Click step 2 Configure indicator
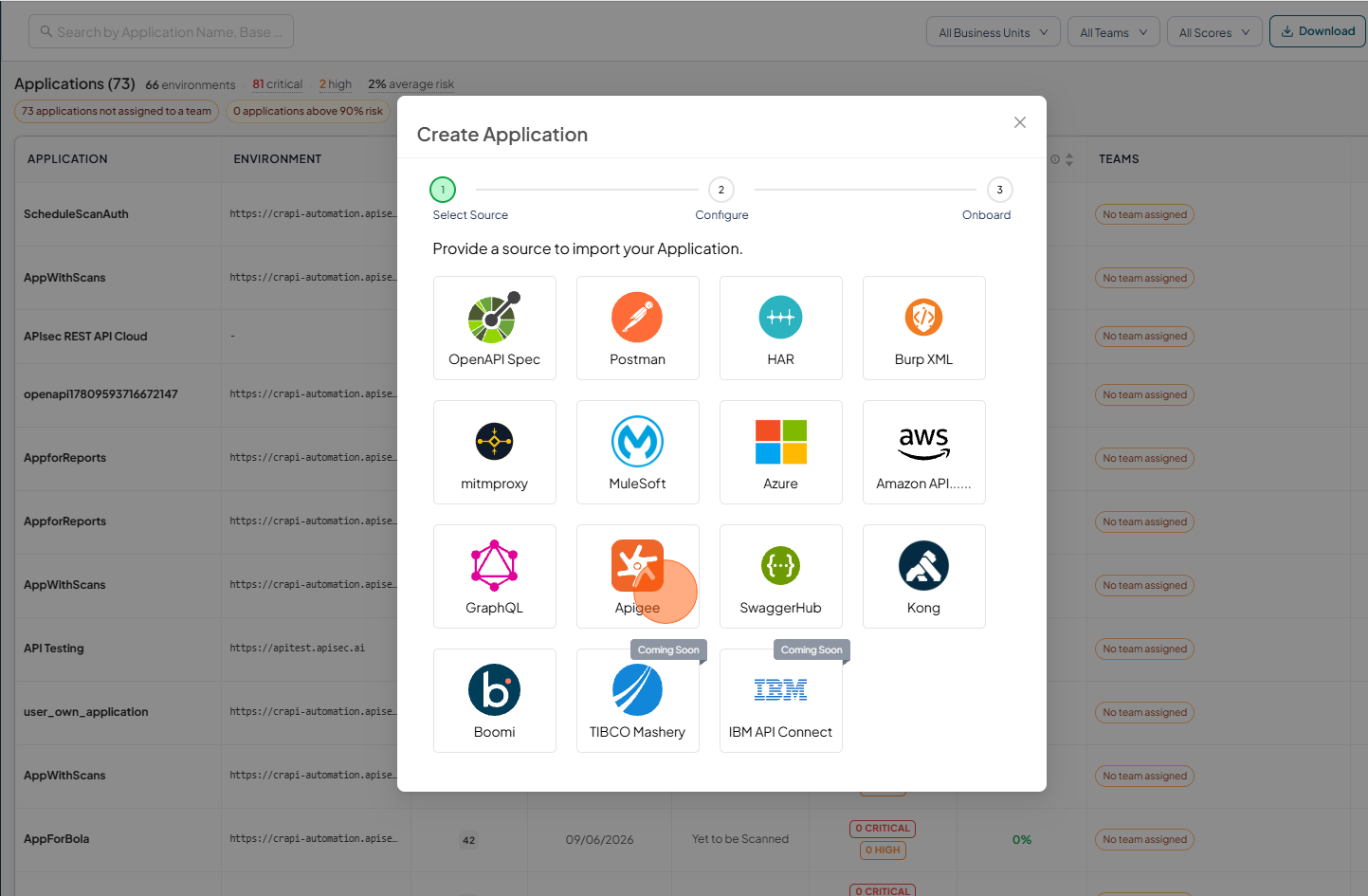 721,190
